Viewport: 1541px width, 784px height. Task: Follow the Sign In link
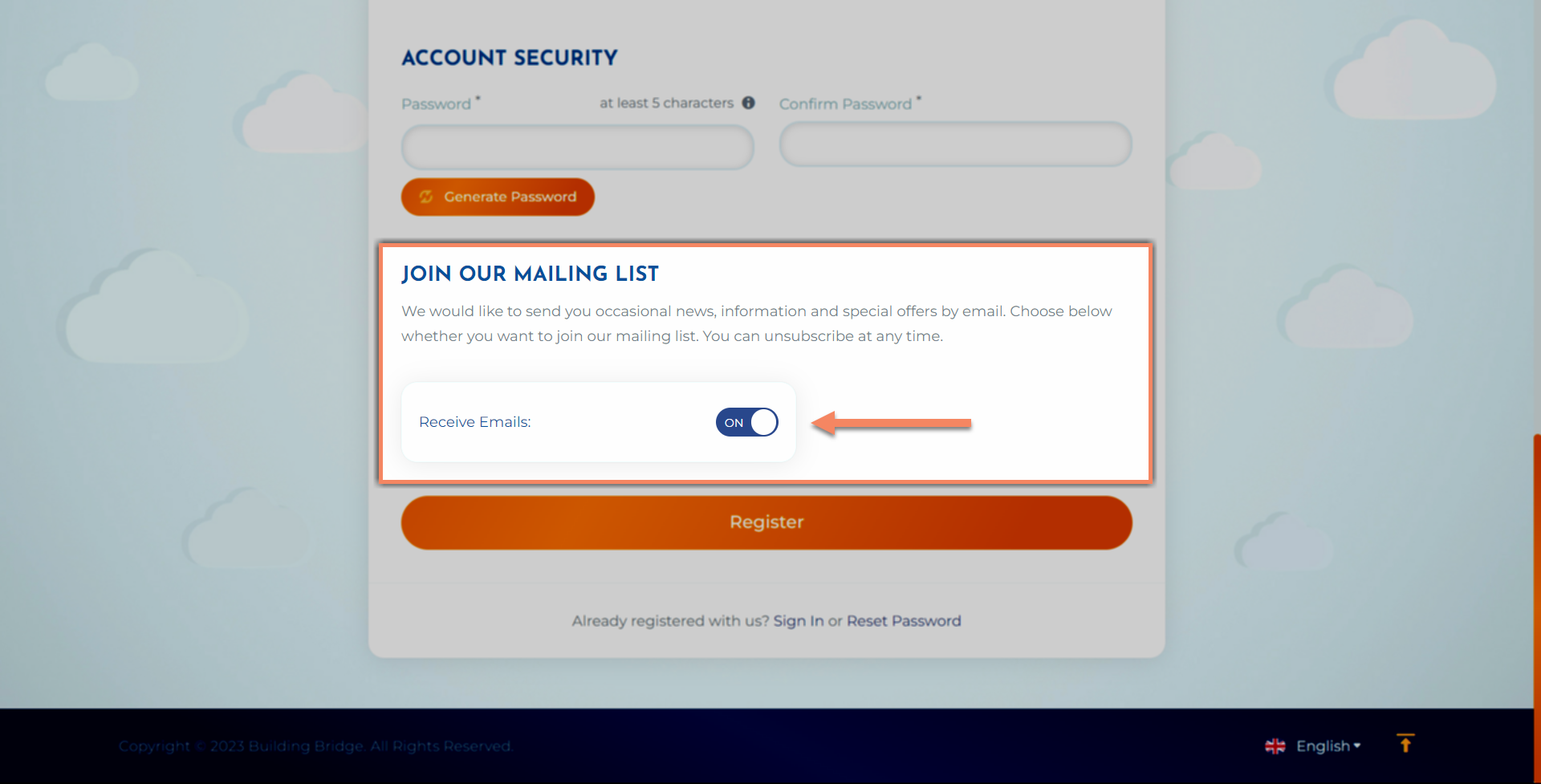(798, 621)
